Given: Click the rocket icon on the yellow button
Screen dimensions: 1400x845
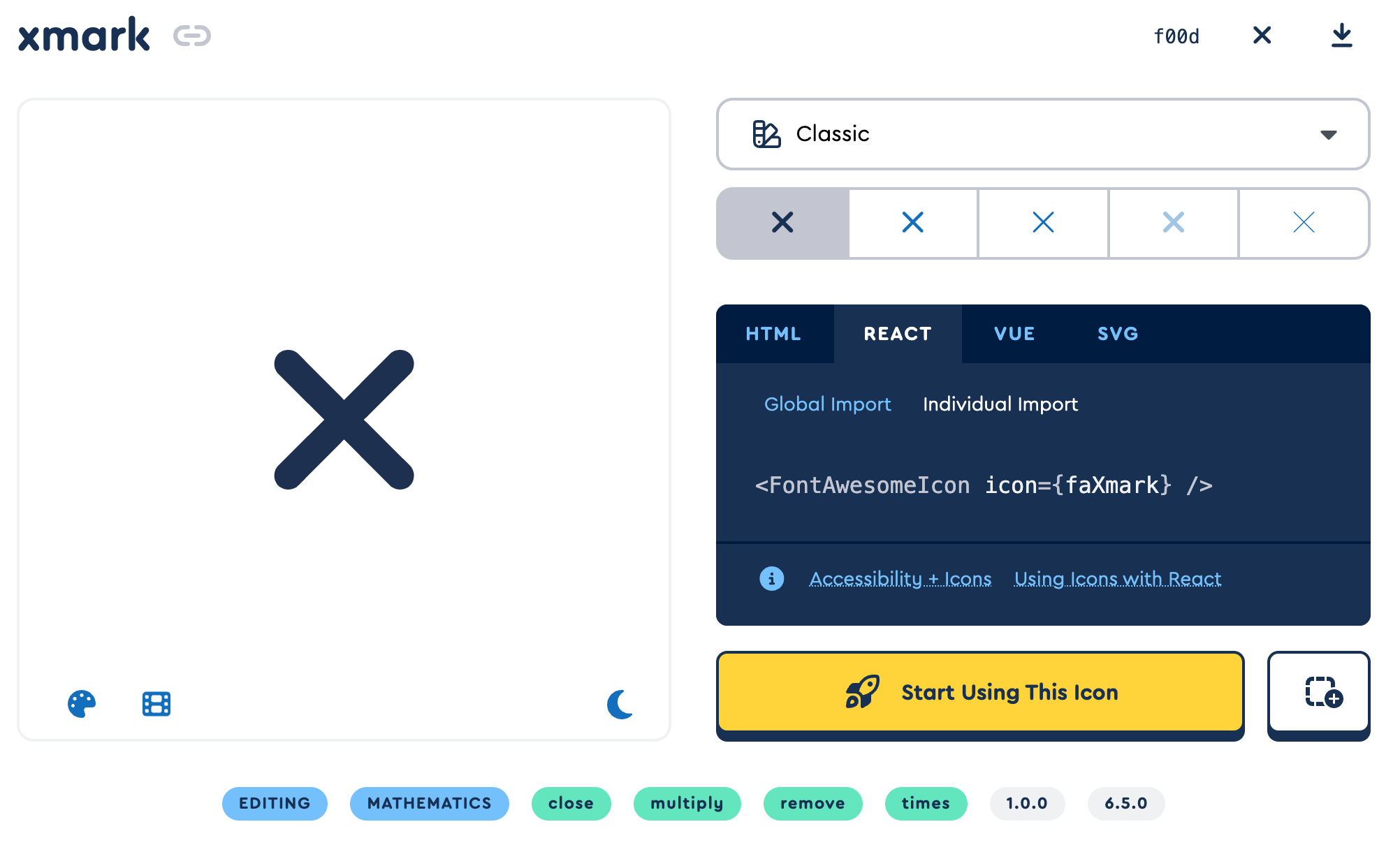Looking at the screenshot, I should (x=862, y=692).
